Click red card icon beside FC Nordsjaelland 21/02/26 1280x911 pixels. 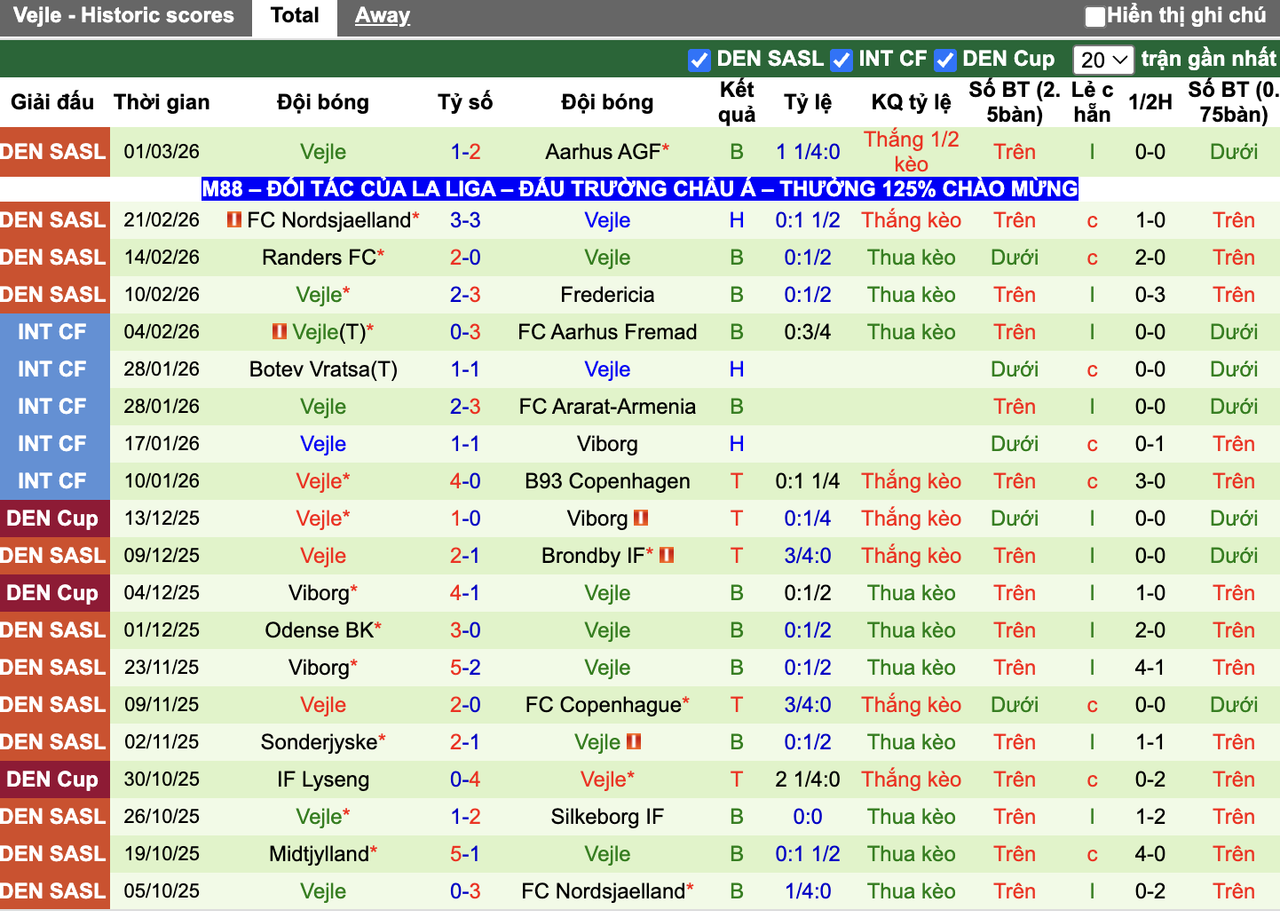click(234, 220)
